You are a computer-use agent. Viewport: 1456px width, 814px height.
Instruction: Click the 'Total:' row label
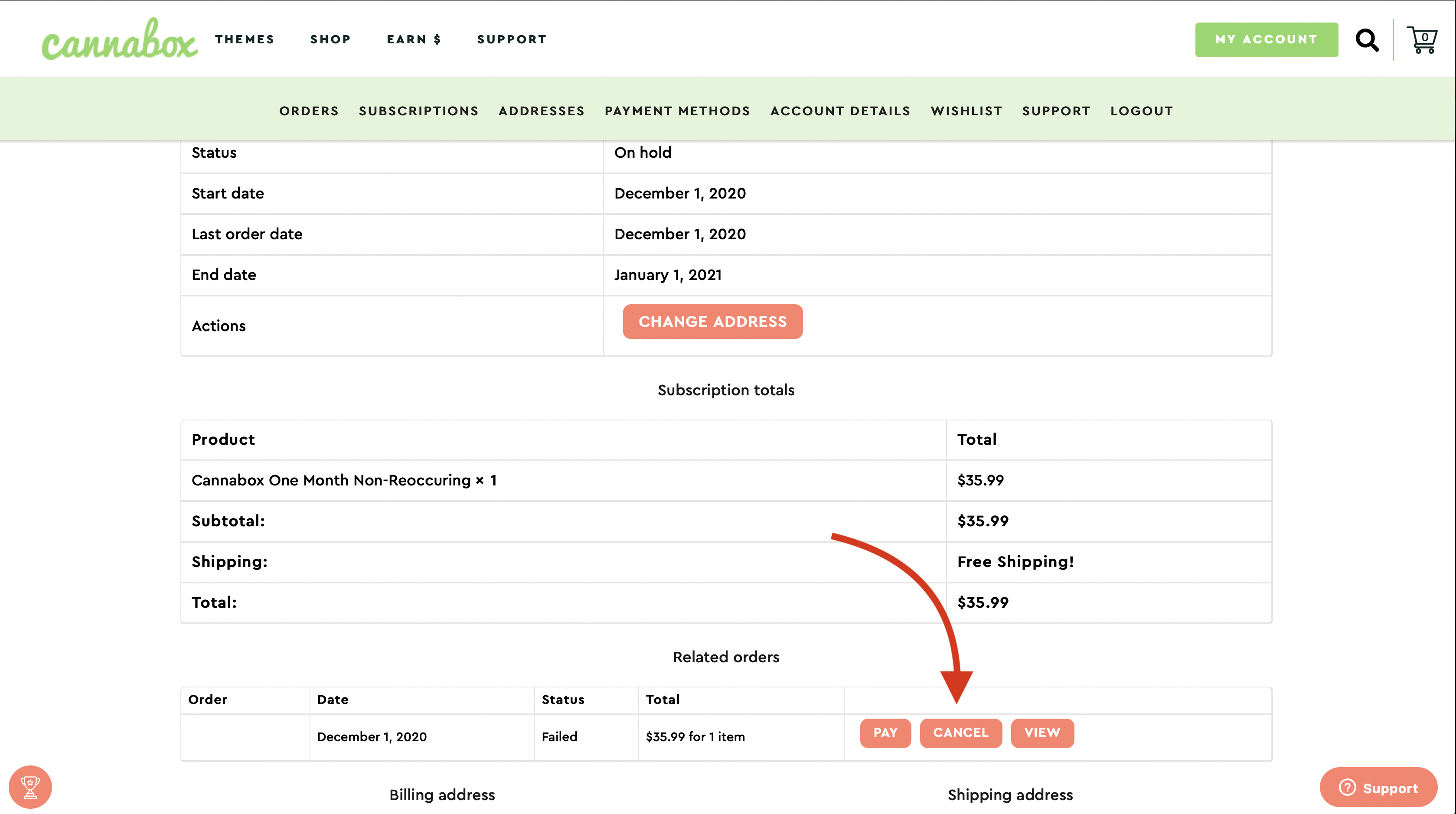pyautogui.click(x=214, y=602)
